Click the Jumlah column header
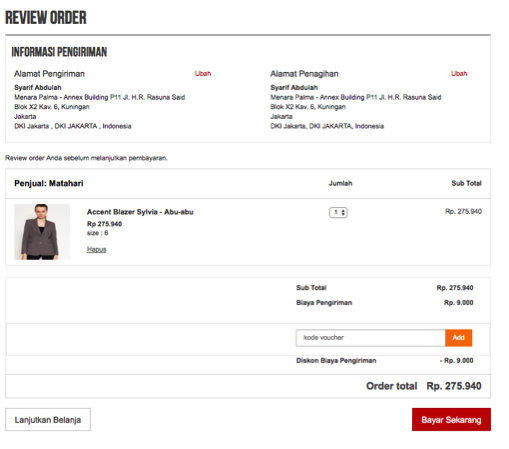Viewport: 509px width, 449px height. (x=340, y=183)
